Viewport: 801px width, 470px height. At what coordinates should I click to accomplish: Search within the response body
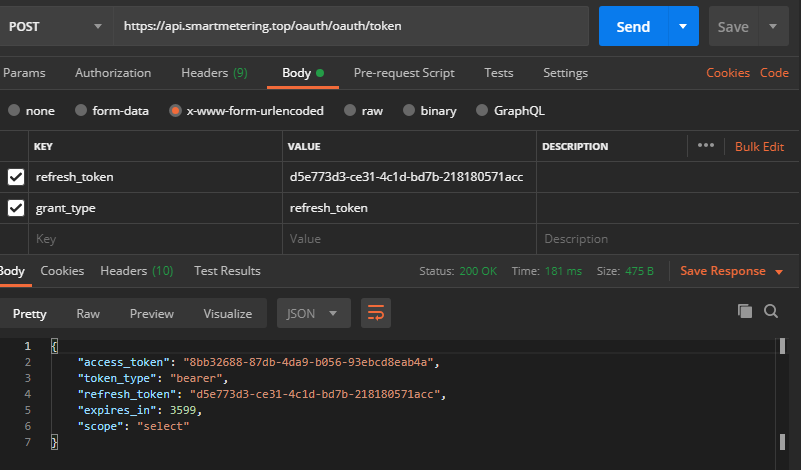coord(771,311)
